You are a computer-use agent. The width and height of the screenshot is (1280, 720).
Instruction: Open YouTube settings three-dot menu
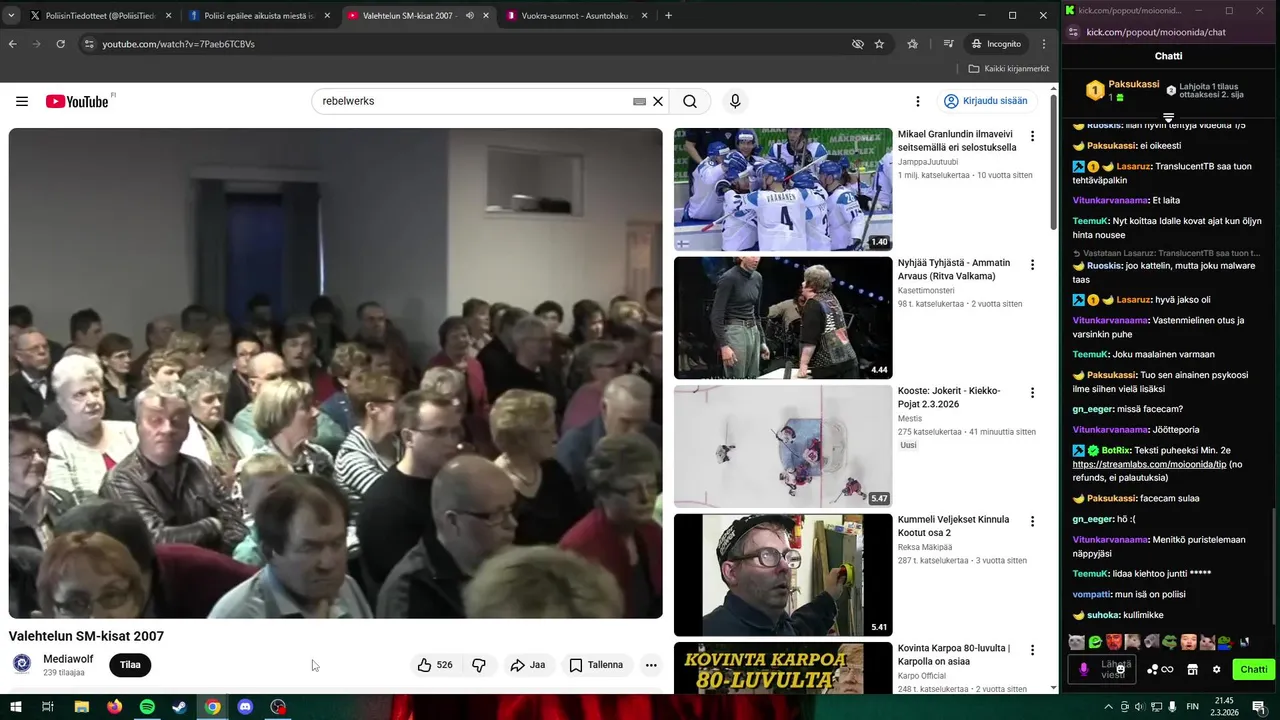coord(917,101)
